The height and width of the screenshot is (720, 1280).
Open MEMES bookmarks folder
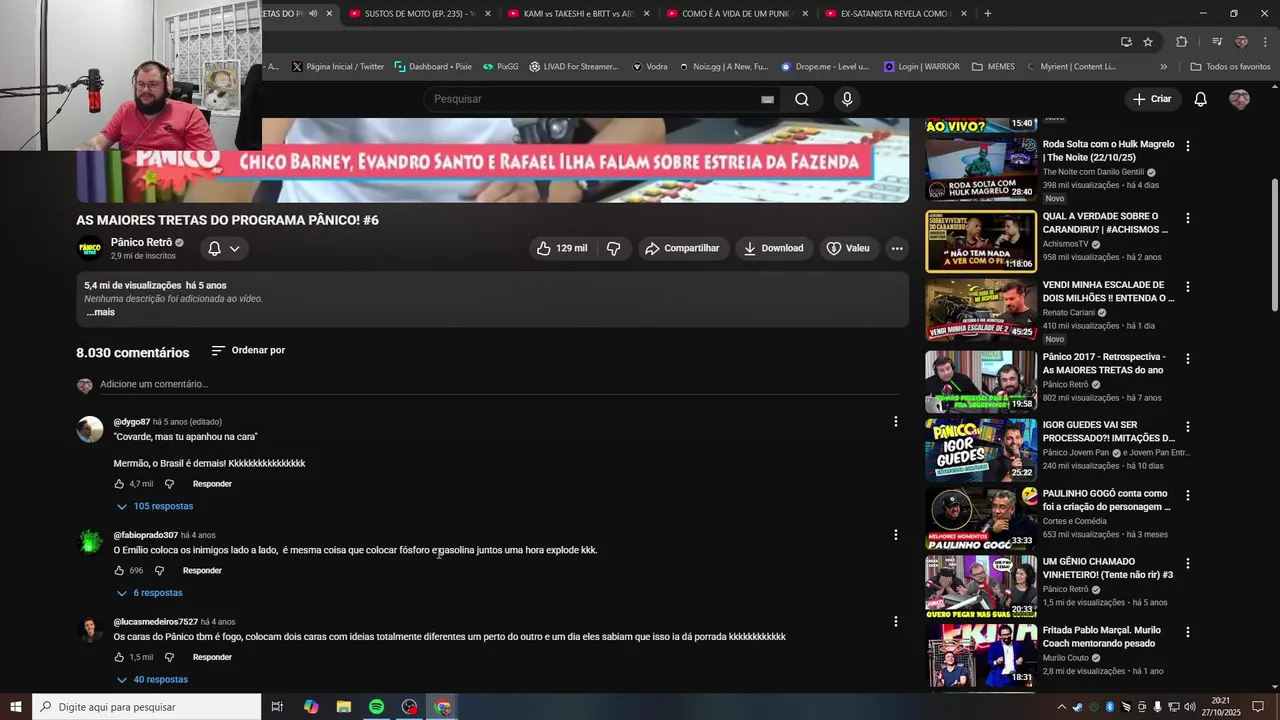(x=993, y=67)
